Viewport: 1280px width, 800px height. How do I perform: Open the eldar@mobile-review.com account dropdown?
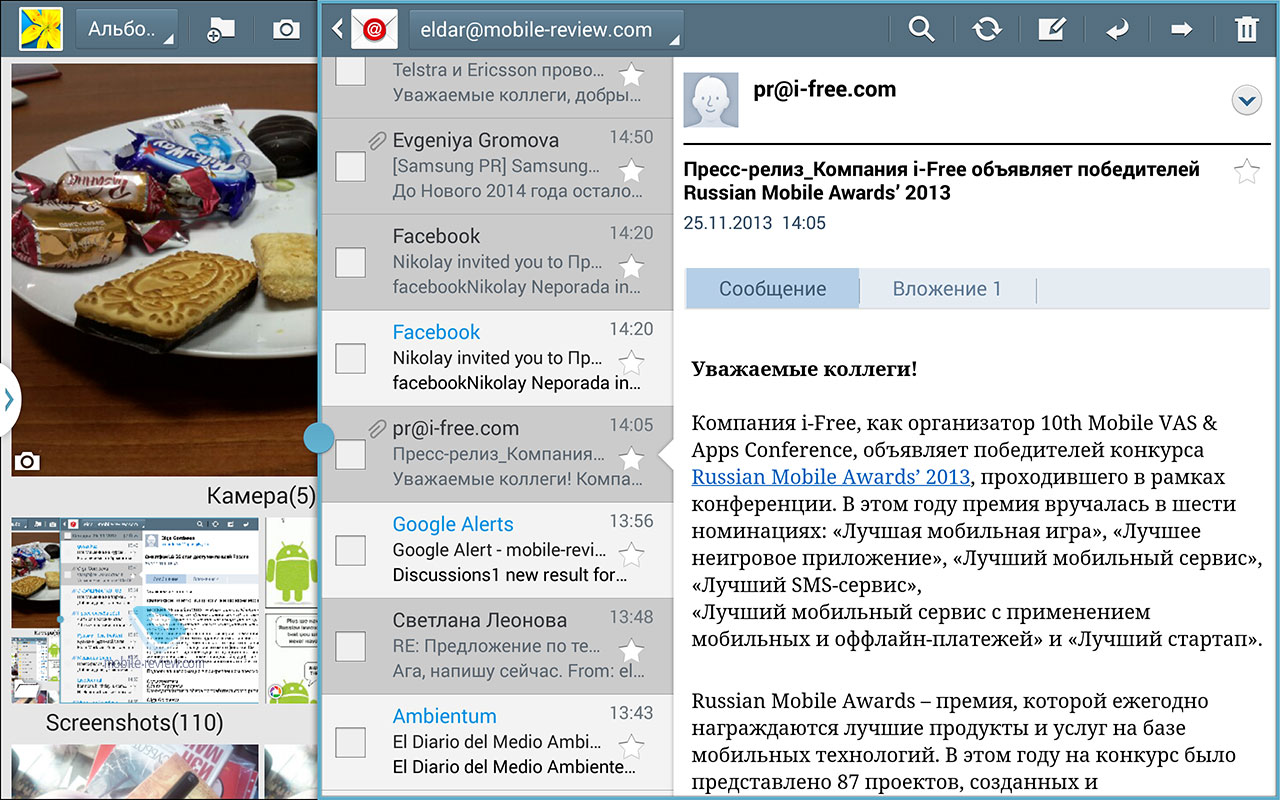pyautogui.click(x=546, y=30)
